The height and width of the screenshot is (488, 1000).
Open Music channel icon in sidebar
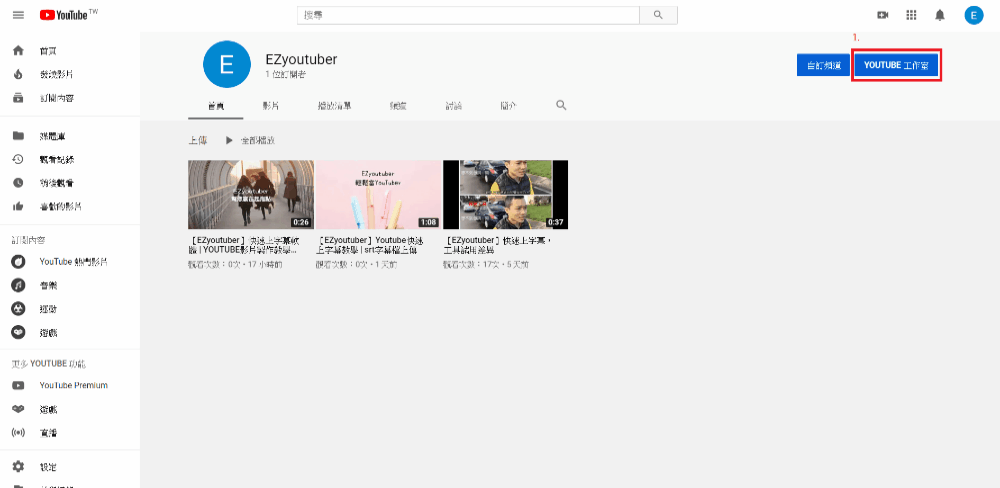[18, 285]
